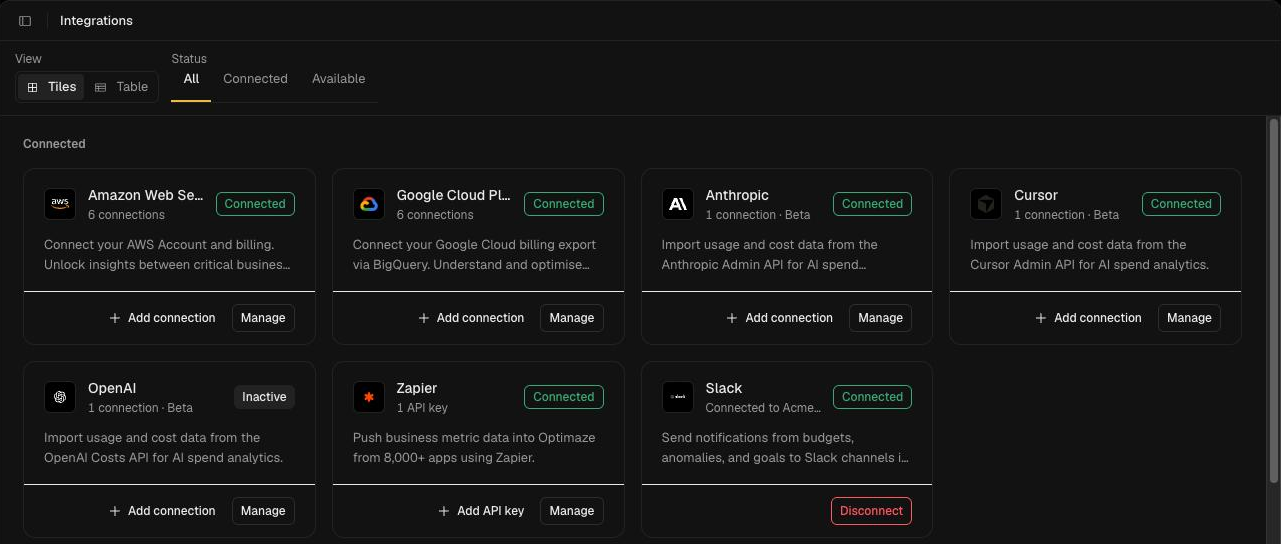Manage the Zapier integration
Screen dimensions: 1281x544
(x=572, y=511)
